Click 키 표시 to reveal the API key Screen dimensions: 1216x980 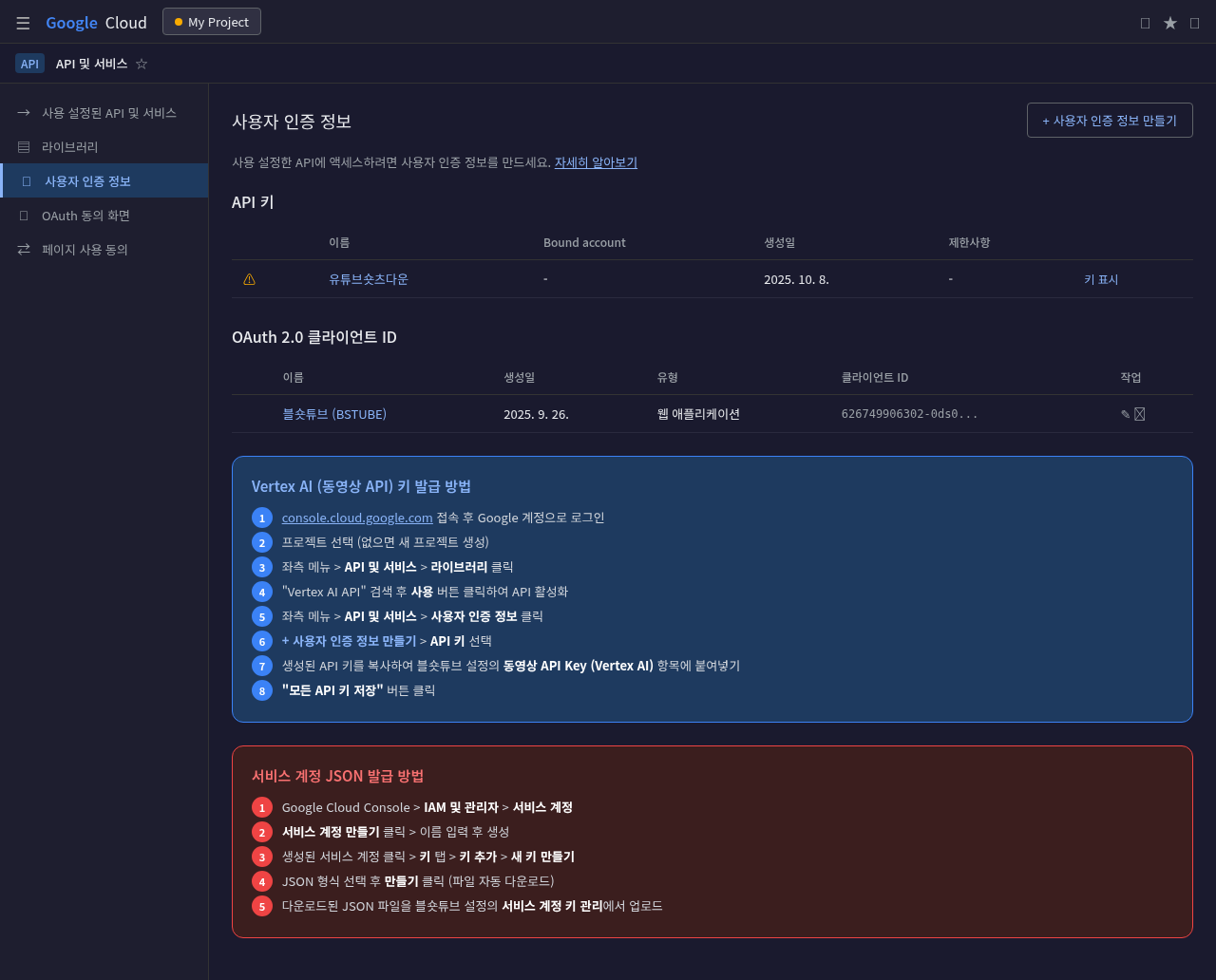(x=1101, y=278)
